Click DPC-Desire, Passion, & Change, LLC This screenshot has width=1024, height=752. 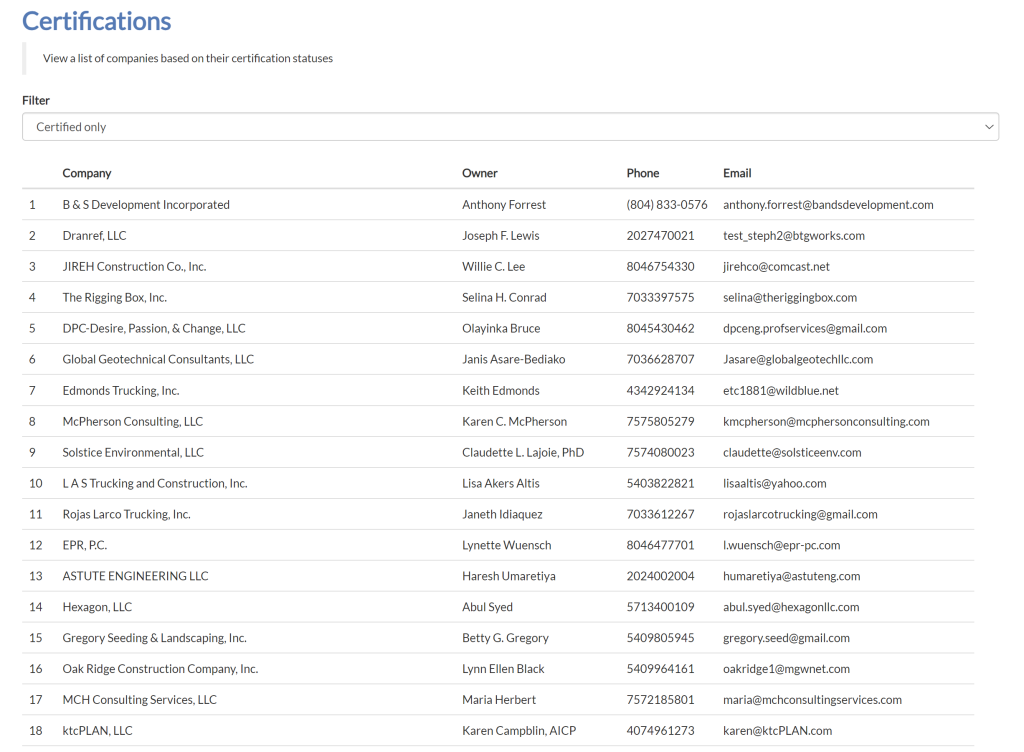tap(154, 329)
